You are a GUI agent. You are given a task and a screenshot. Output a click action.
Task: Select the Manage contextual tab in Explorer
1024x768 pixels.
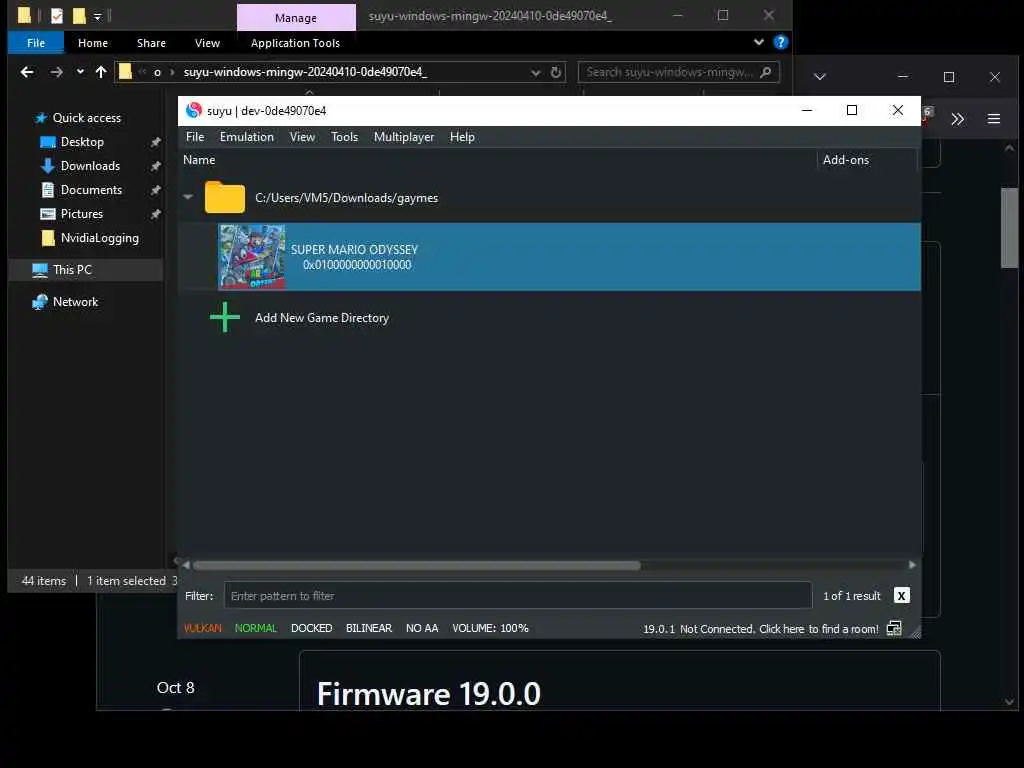(296, 18)
